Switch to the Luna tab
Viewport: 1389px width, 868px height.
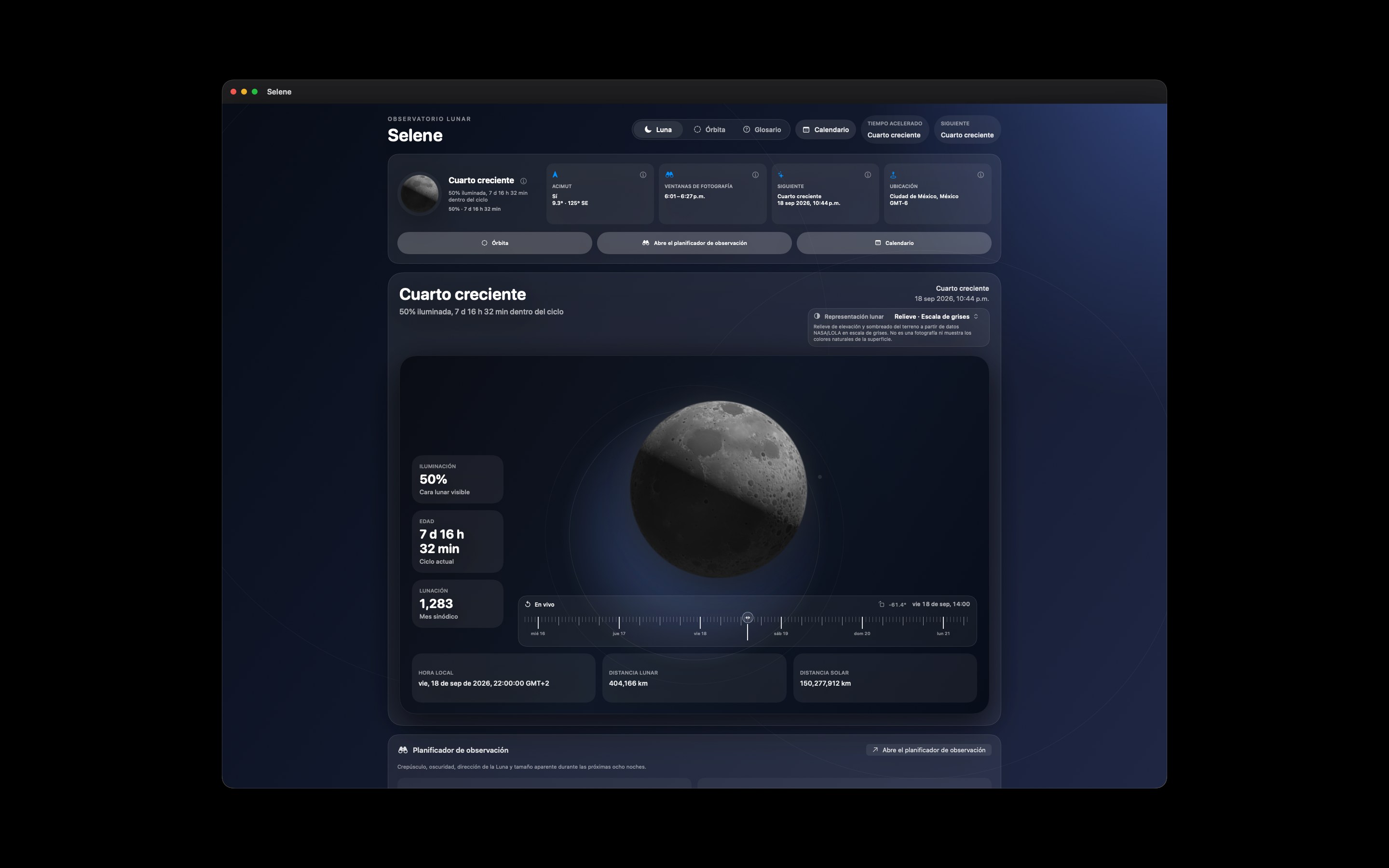[658, 130]
